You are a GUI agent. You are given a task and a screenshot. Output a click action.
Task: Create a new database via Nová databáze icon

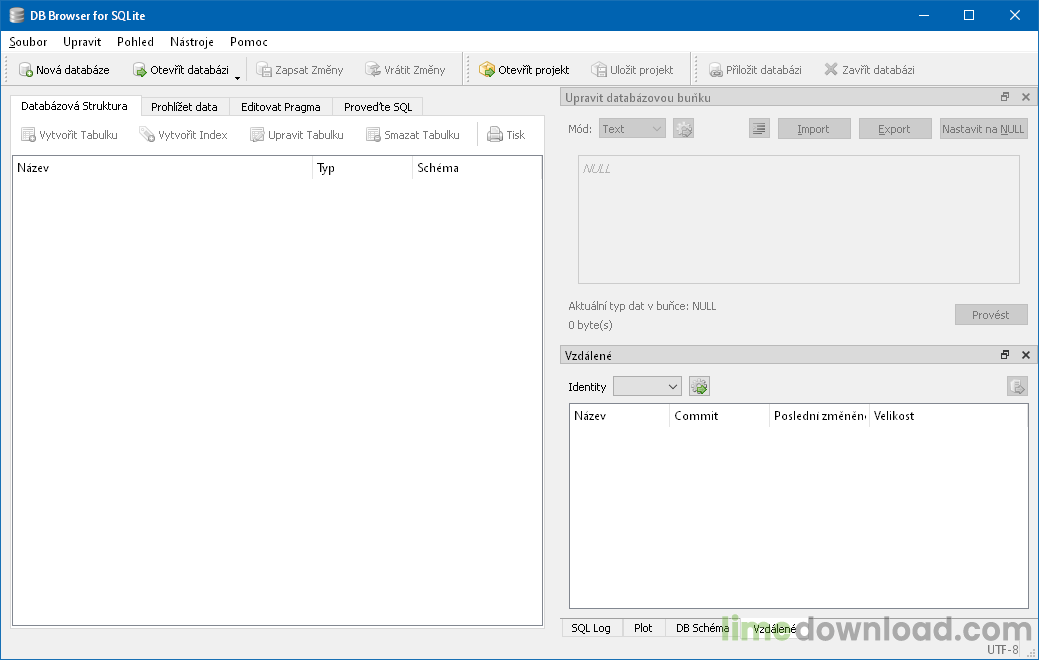pos(23,69)
